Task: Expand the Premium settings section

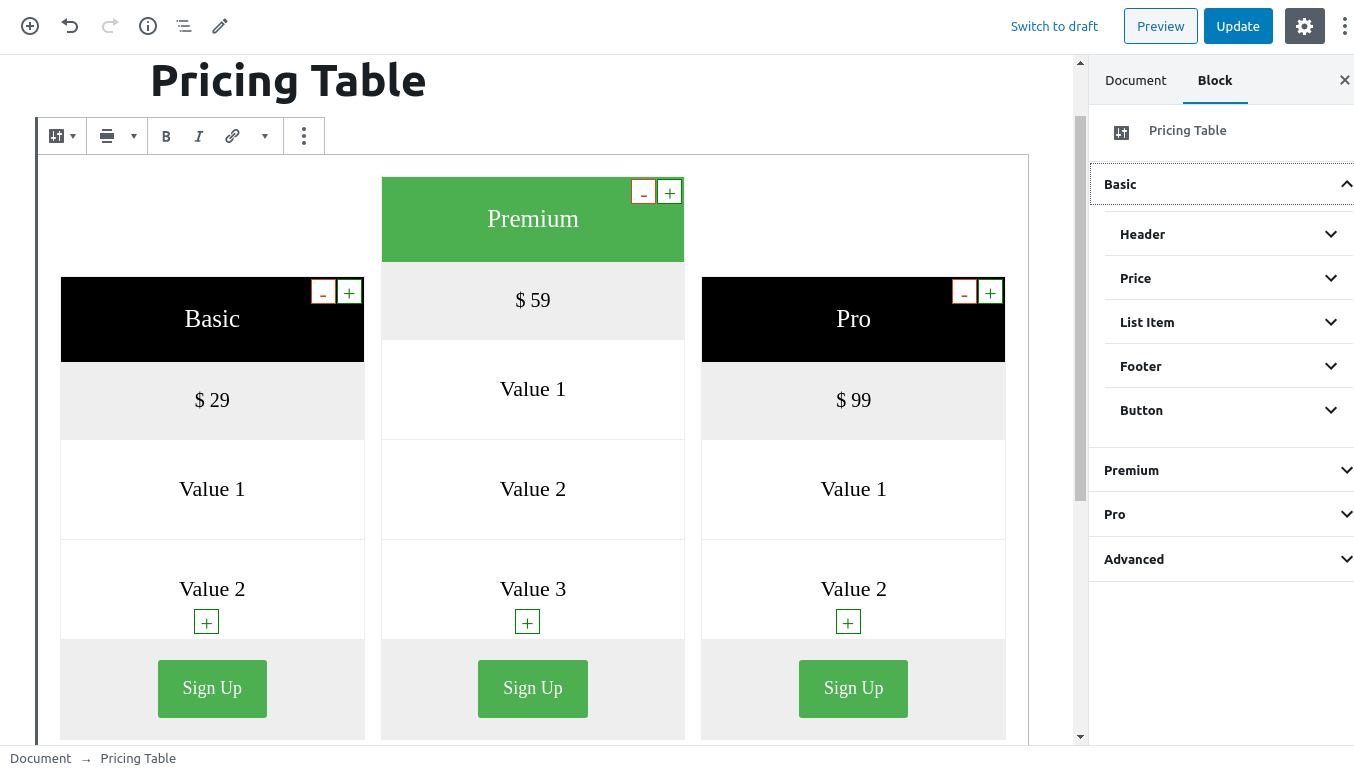Action: 1221,470
